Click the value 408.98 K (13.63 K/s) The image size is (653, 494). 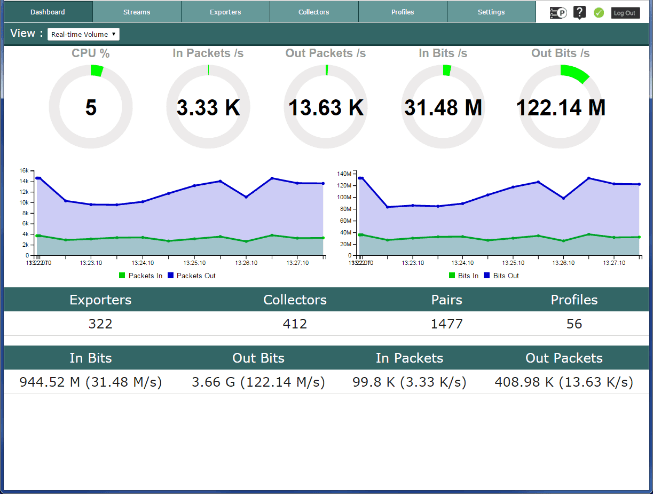(564, 382)
